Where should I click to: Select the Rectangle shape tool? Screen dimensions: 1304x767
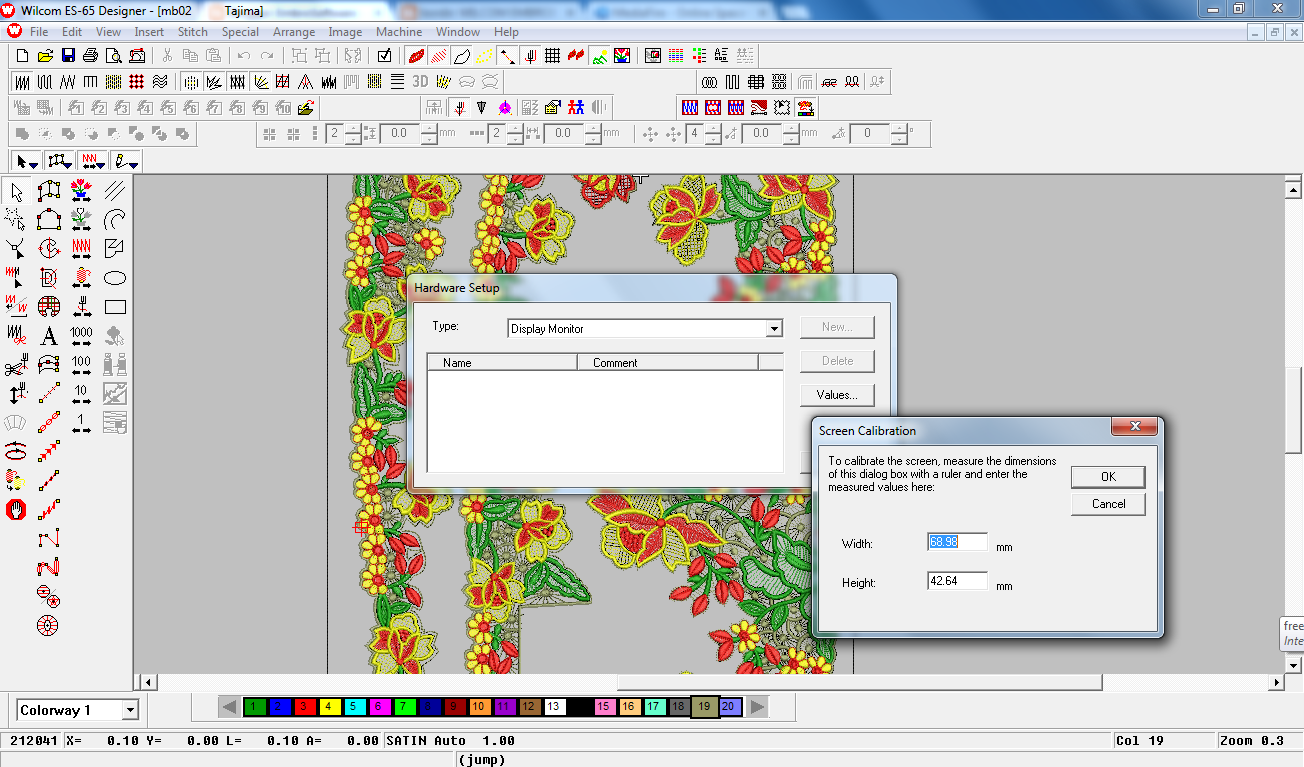[x=115, y=307]
